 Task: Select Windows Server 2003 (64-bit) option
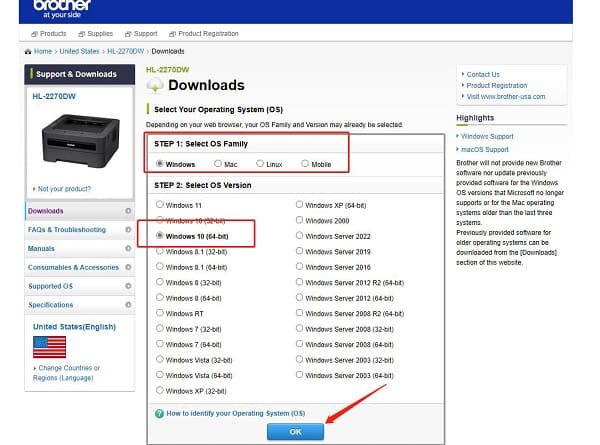(299, 375)
